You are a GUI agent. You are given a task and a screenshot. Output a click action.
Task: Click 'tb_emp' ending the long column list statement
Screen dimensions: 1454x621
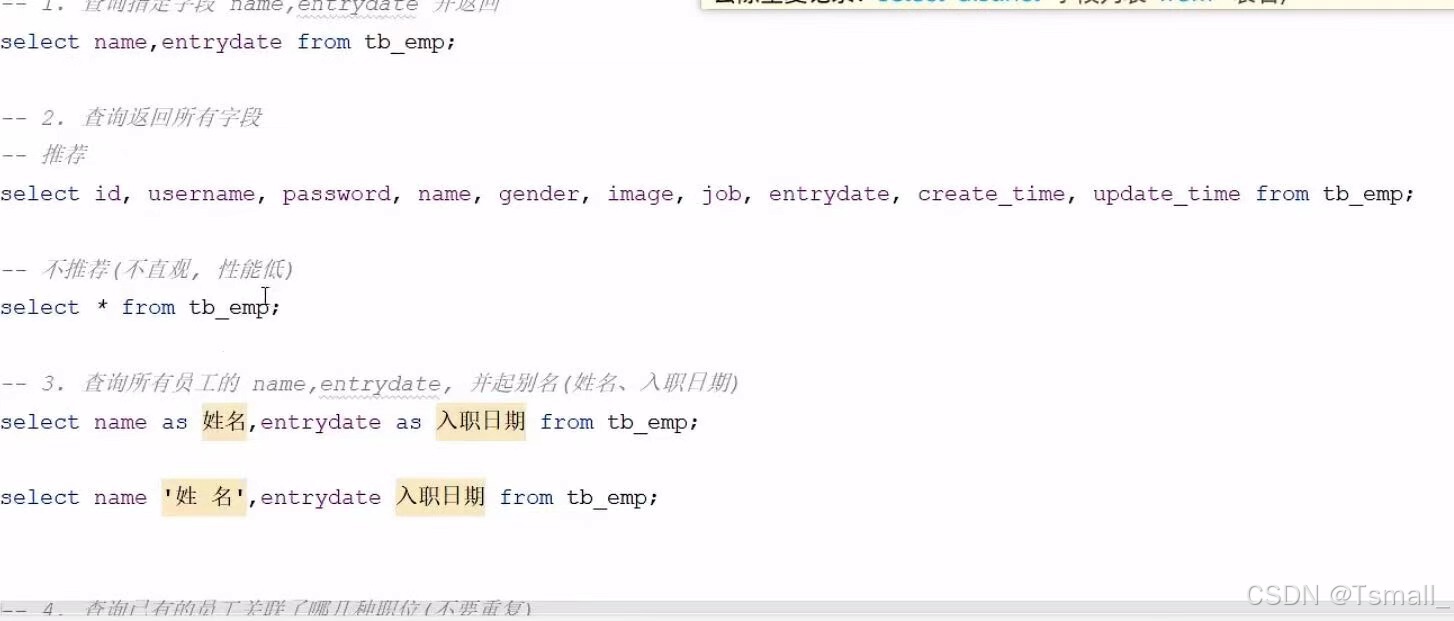1363,195
